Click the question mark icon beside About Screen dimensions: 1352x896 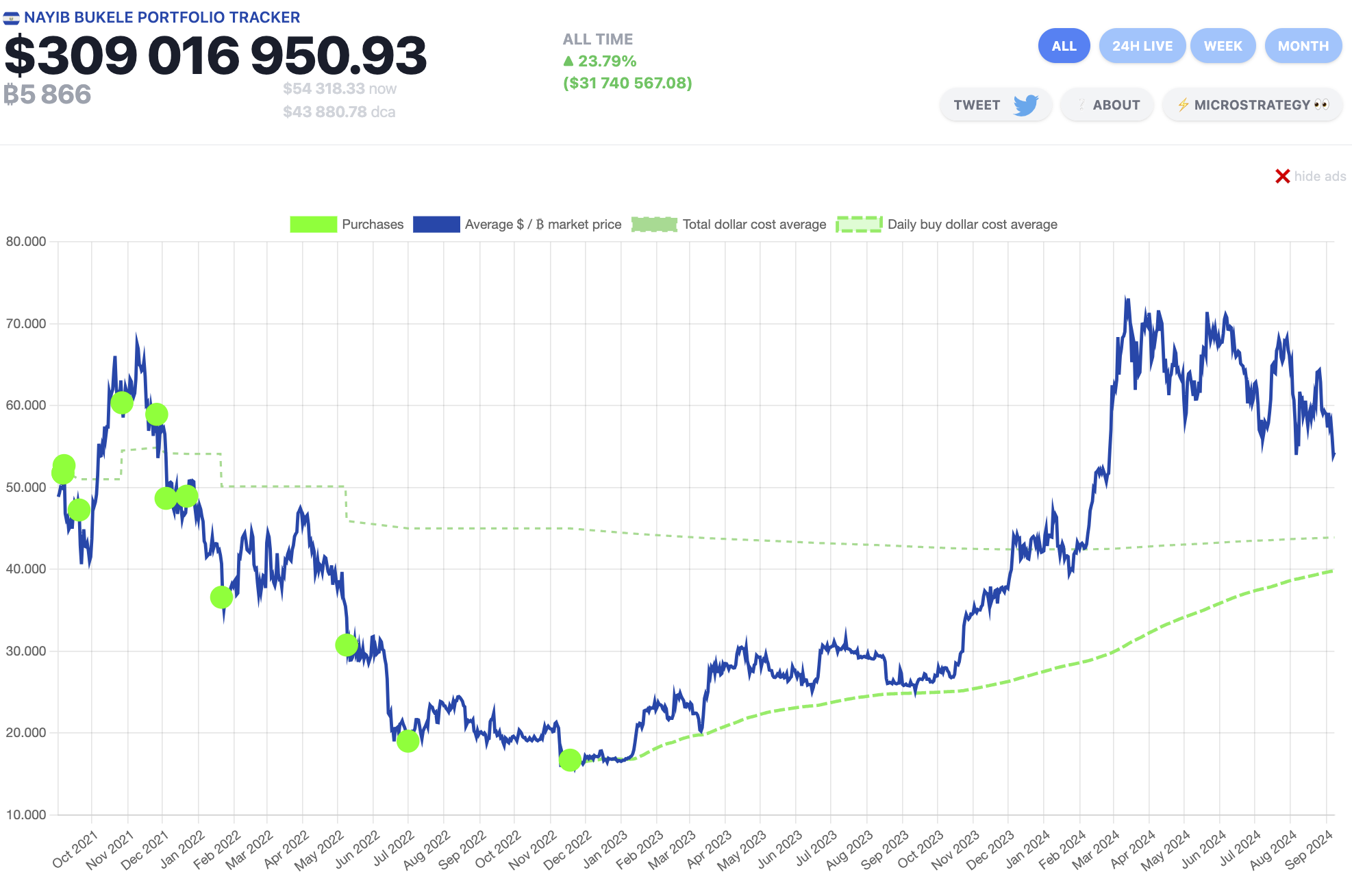coord(1081,105)
